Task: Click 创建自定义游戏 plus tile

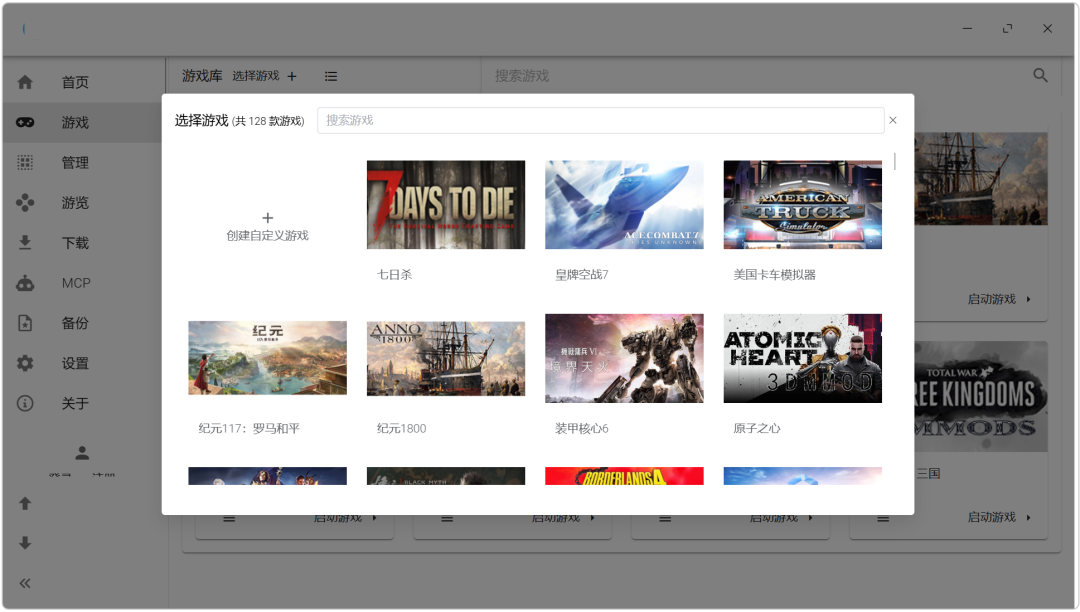Action: click(x=267, y=226)
